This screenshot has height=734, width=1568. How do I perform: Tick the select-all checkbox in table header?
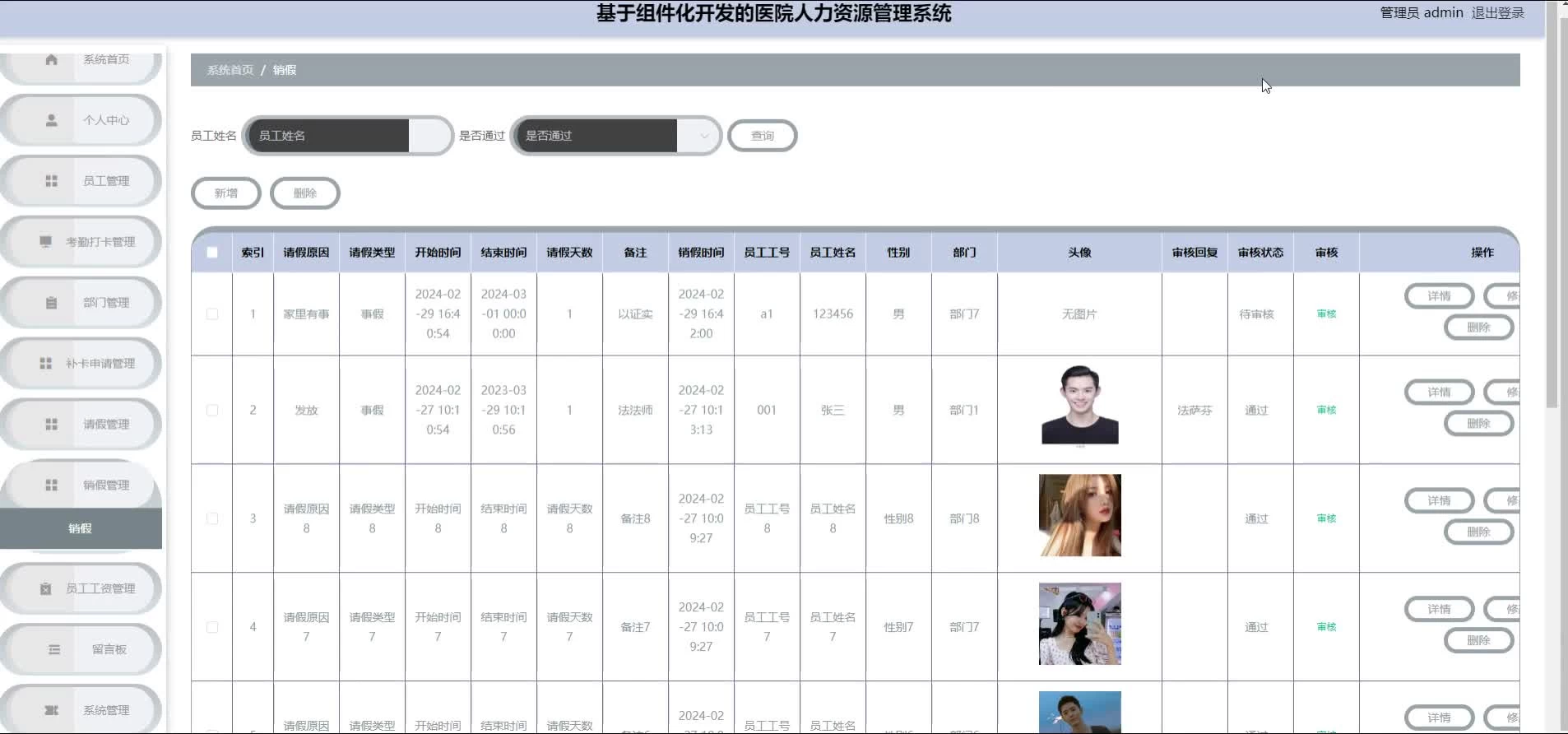(212, 253)
